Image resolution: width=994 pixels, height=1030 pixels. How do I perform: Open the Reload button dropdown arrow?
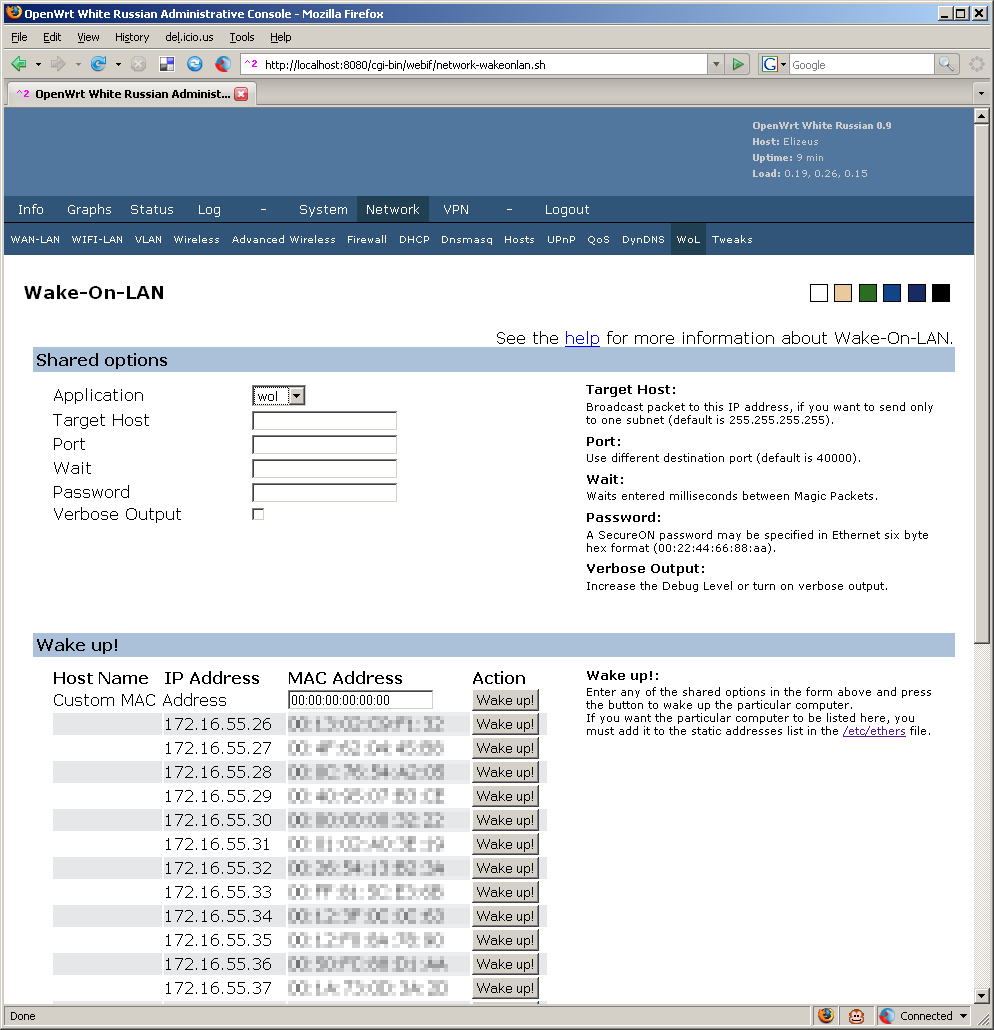click(118, 64)
